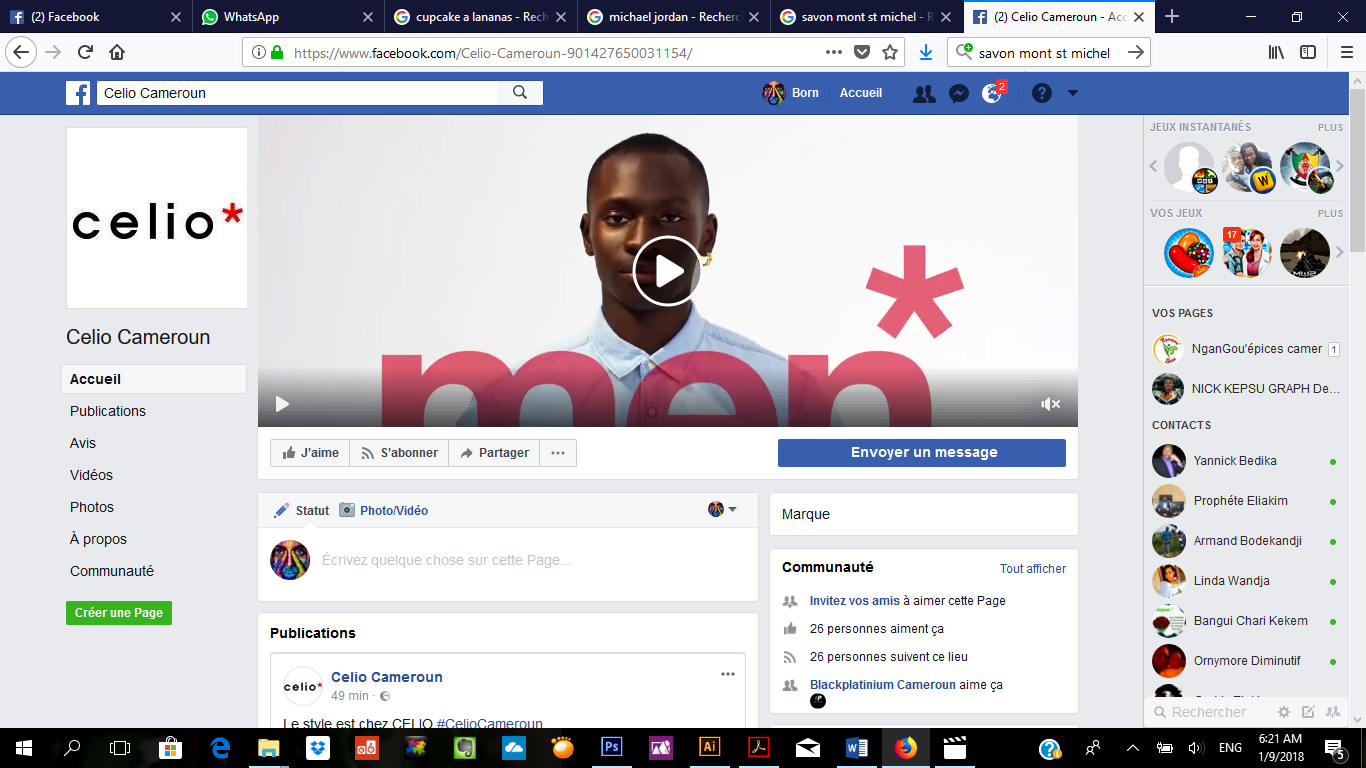Open the three-dots more actions button
The width and height of the screenshot is (1366, 768).
pos(558,453)
